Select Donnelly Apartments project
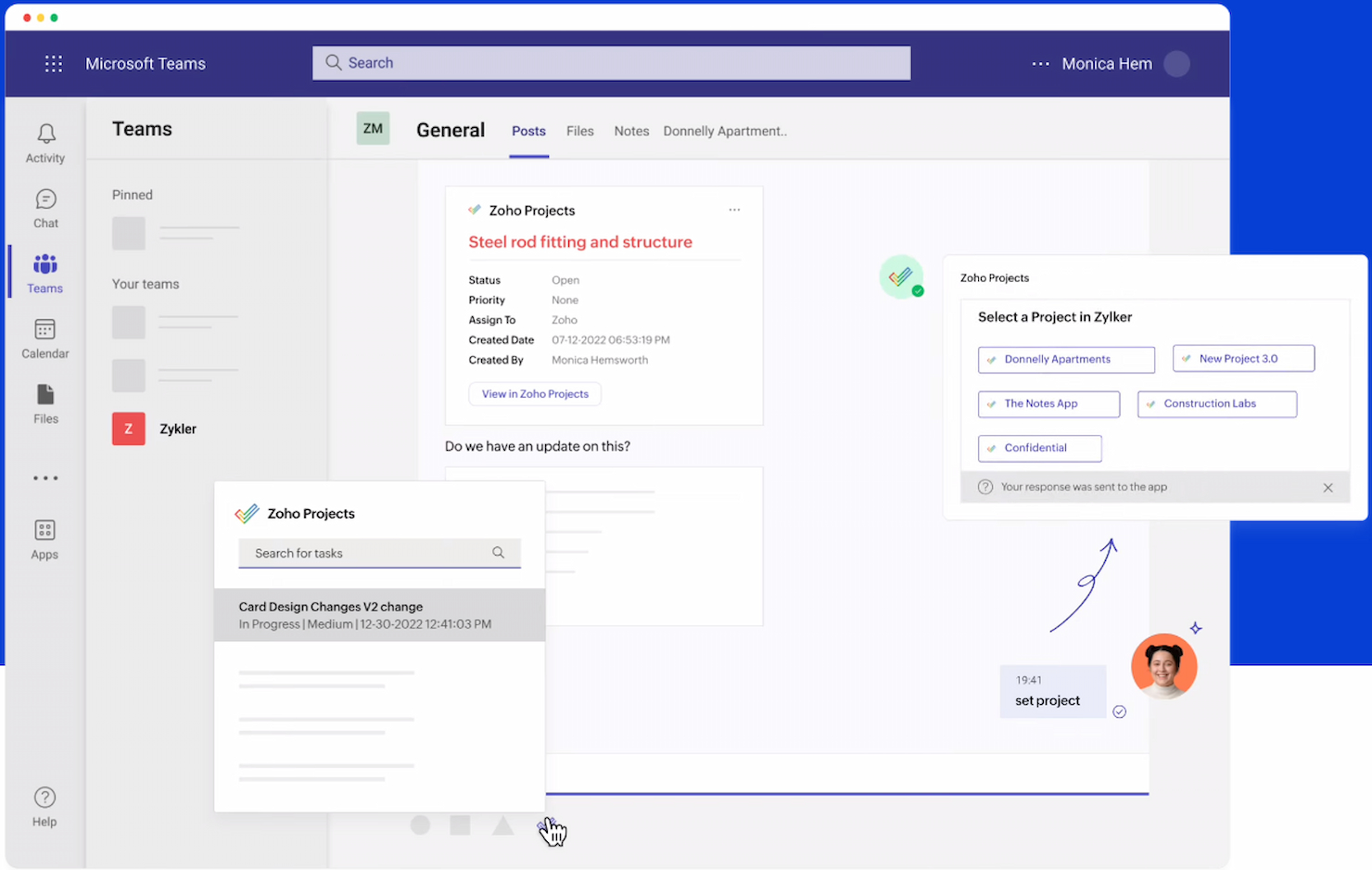 1066,359
